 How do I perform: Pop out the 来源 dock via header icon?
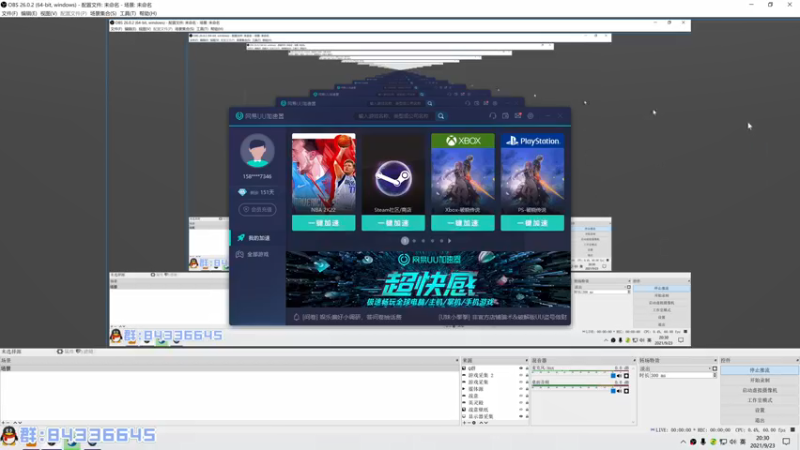click(x=526, y=360)
